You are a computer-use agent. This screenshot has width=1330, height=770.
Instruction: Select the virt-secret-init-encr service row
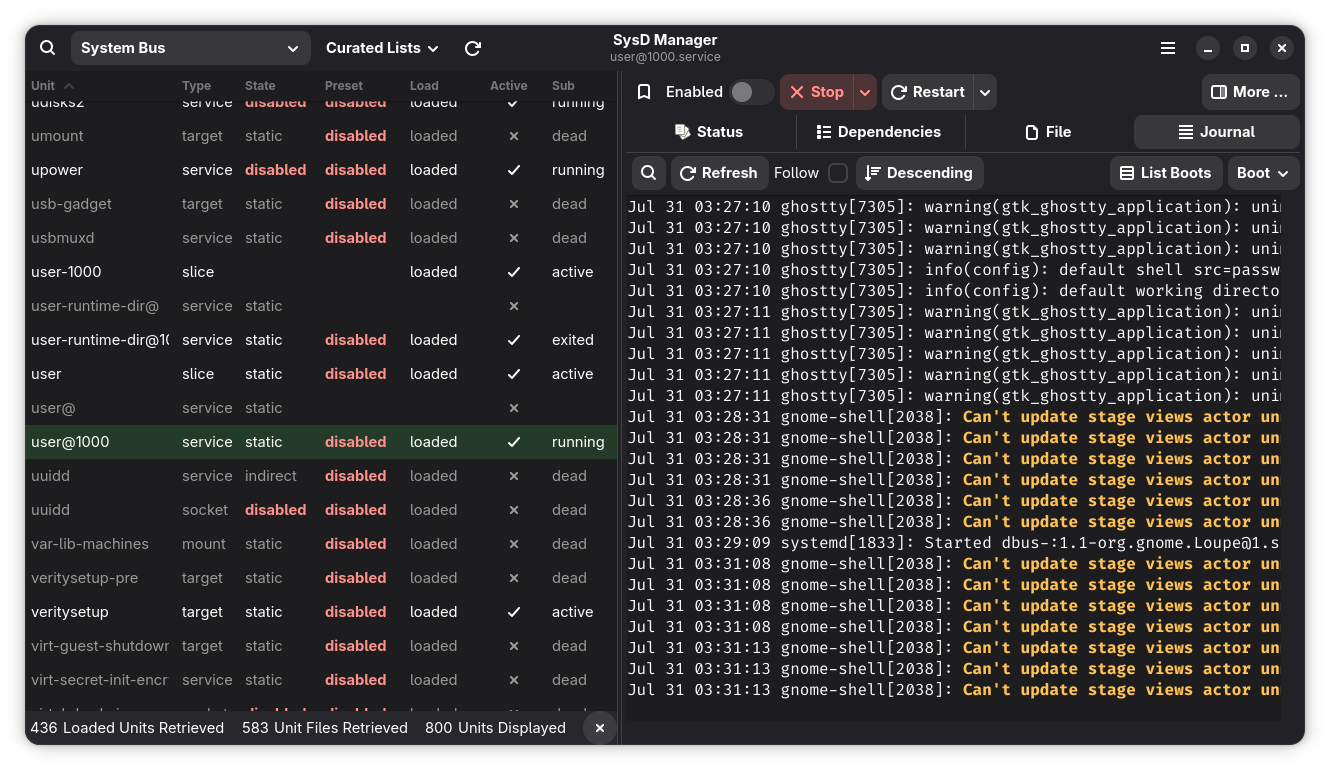320,680
